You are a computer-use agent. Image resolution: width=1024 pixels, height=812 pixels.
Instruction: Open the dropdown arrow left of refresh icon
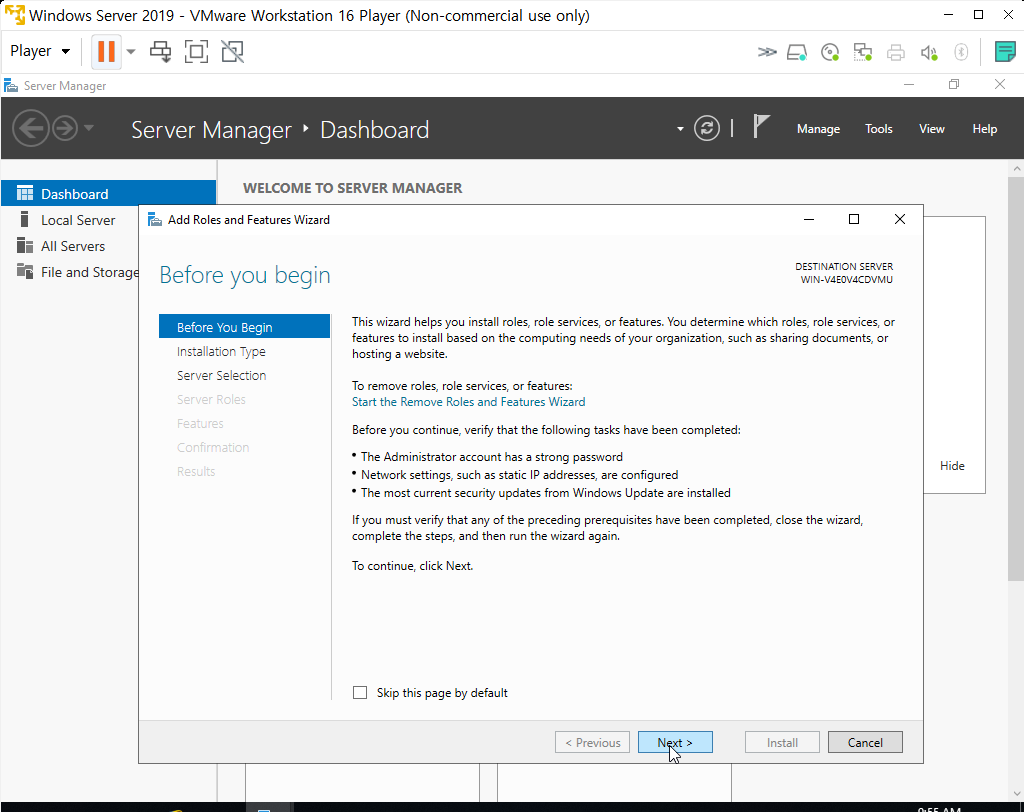[x=680, y=129]
